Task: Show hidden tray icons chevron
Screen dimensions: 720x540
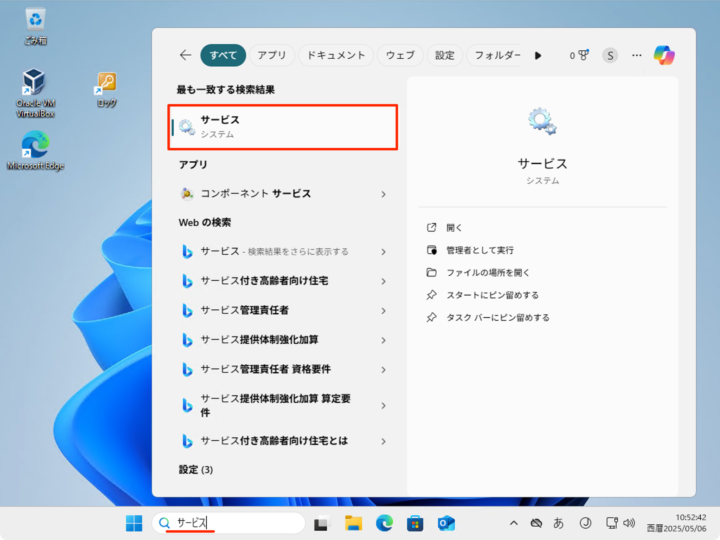Action: (x=514, y=523)
